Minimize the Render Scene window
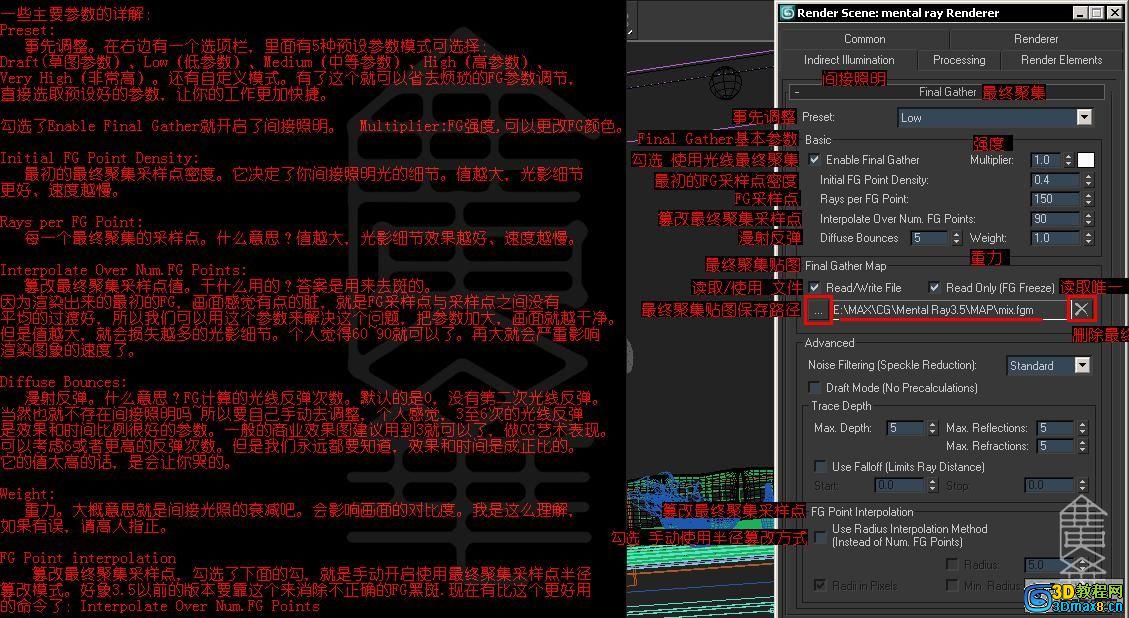The height and width of the screenshot is (618, 1129). (x=1080, y=12)
